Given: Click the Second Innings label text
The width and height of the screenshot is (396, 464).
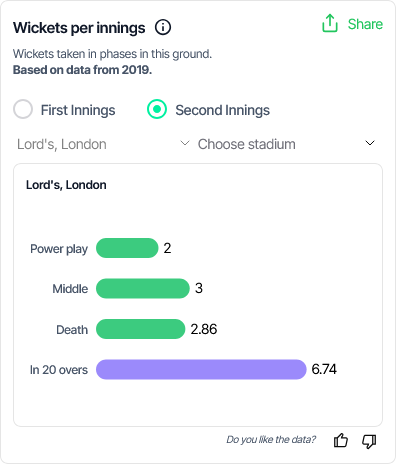Looking at the screenshot, I should [x=223, y=110].
